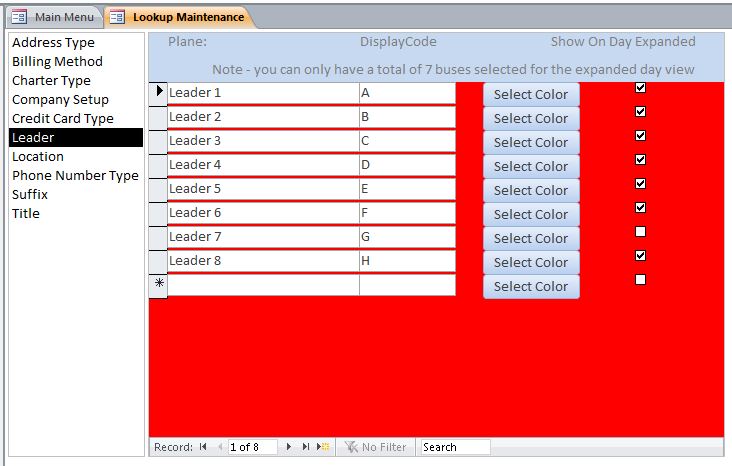Go to previous record arrow
The width and height of the screenshot is (732, 466).
220,447
